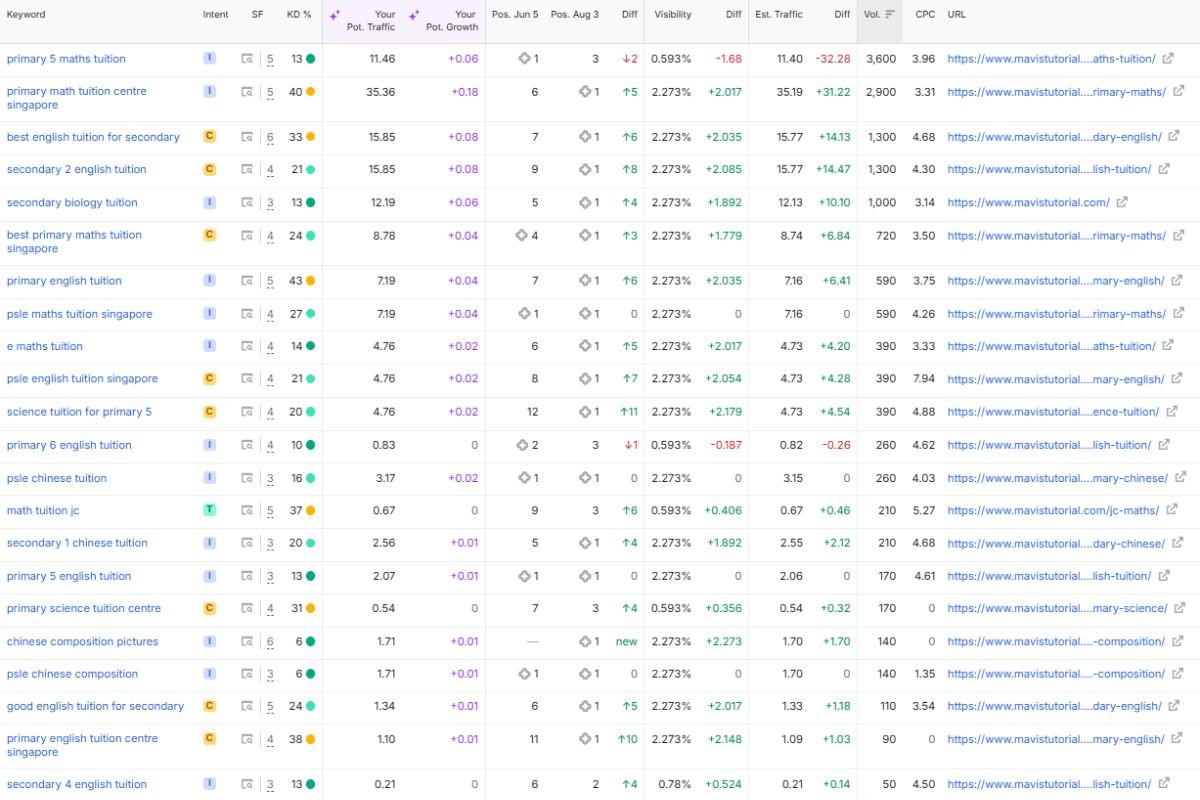View SERP features icon for math tuition jc
The image size is (1200, 800).
(247, 511)
